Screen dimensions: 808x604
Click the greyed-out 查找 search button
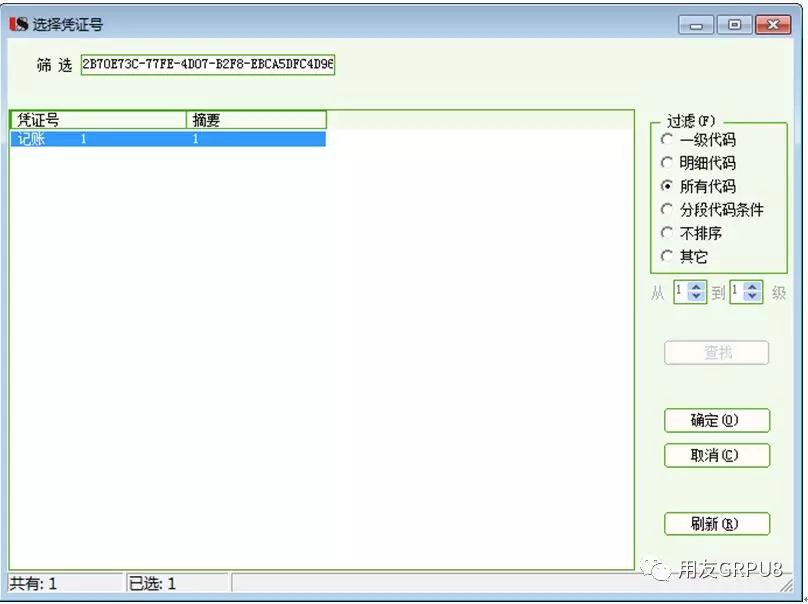pyautogui.click(x=717, y=353)
